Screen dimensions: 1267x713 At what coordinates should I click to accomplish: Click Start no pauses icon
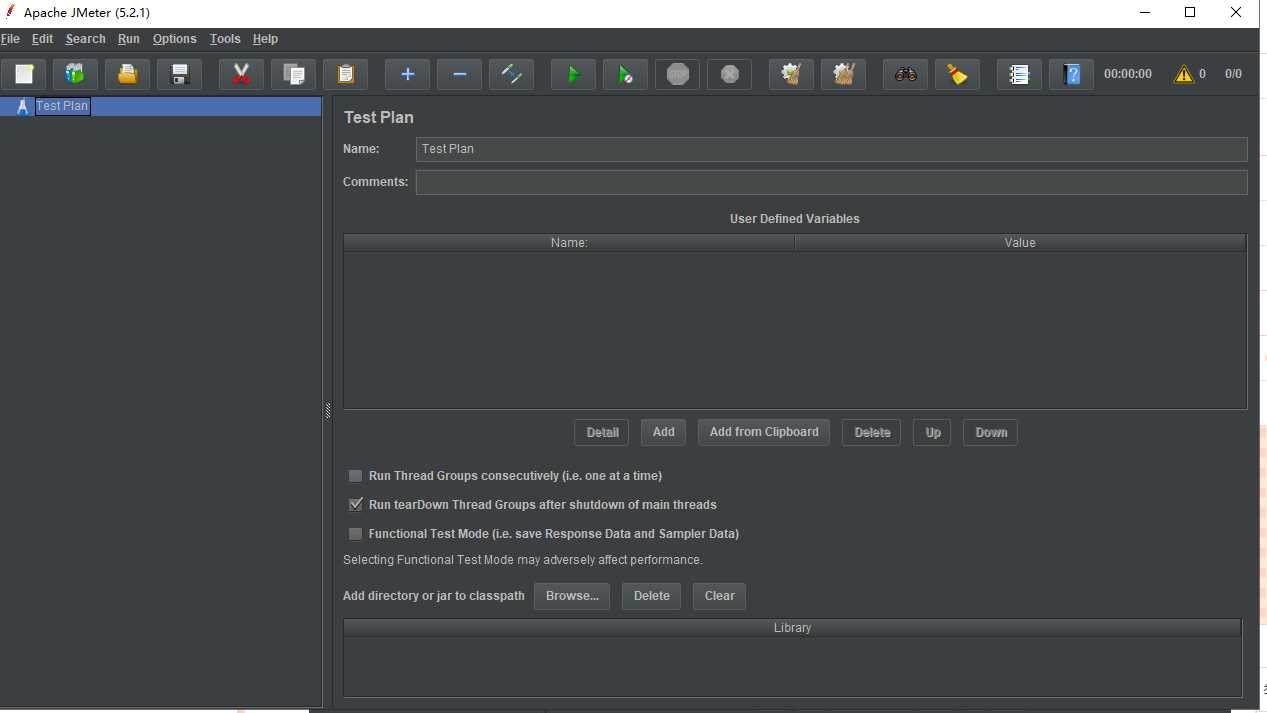coord(625,74)
